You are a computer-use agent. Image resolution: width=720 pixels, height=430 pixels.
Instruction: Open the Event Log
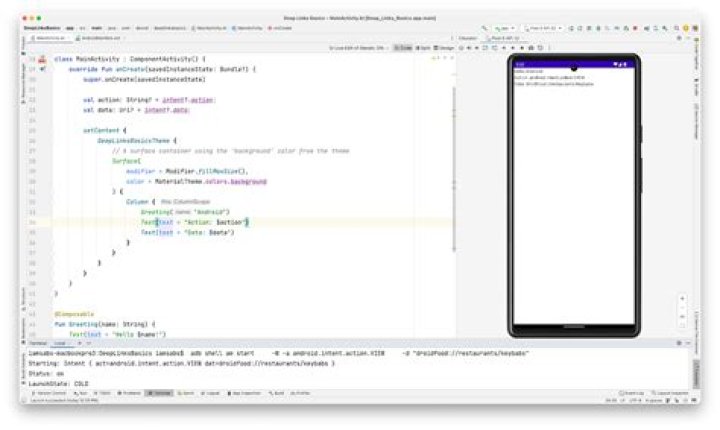click(631, 393)
